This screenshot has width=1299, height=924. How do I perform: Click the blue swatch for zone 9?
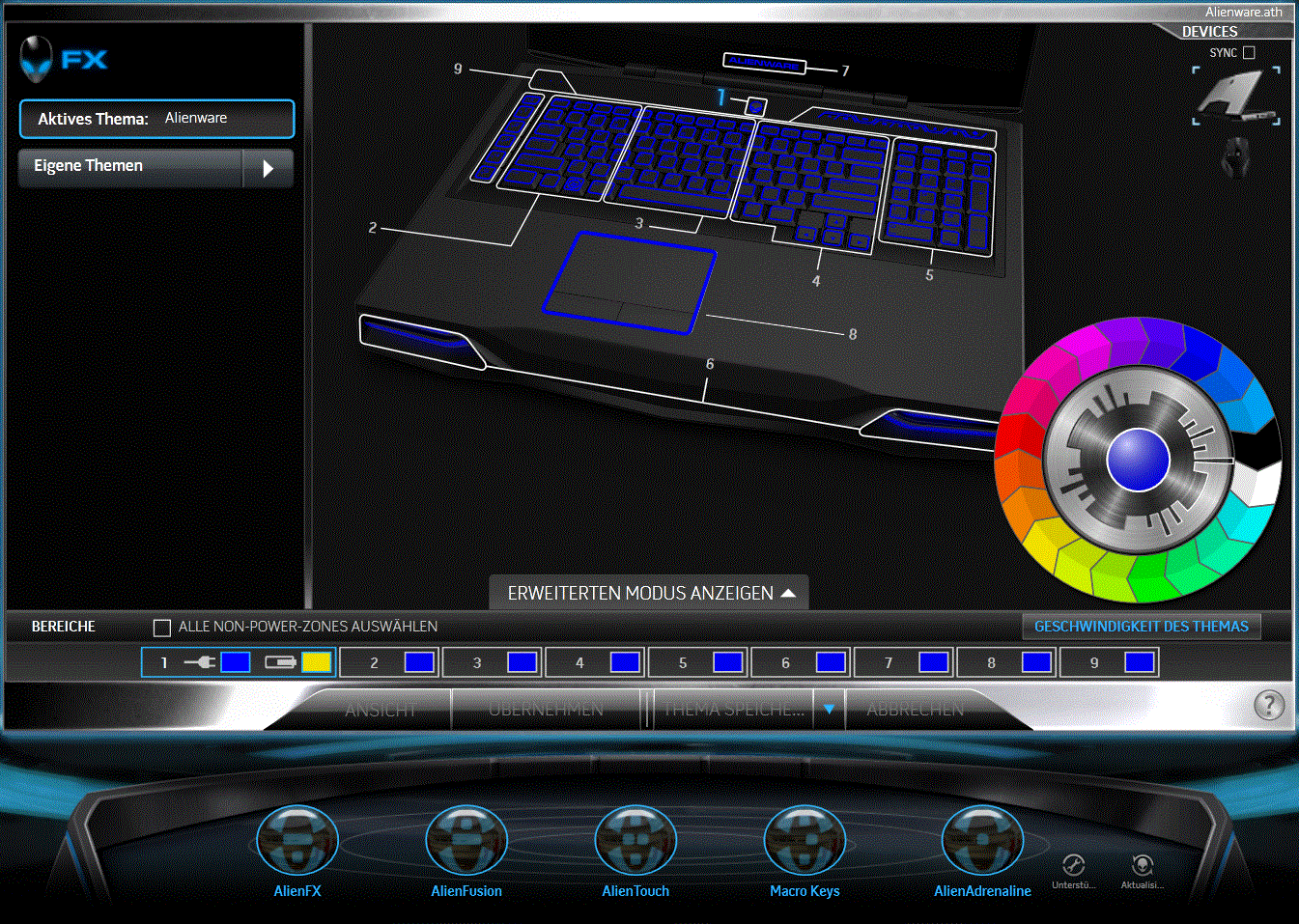point(1139,662)
